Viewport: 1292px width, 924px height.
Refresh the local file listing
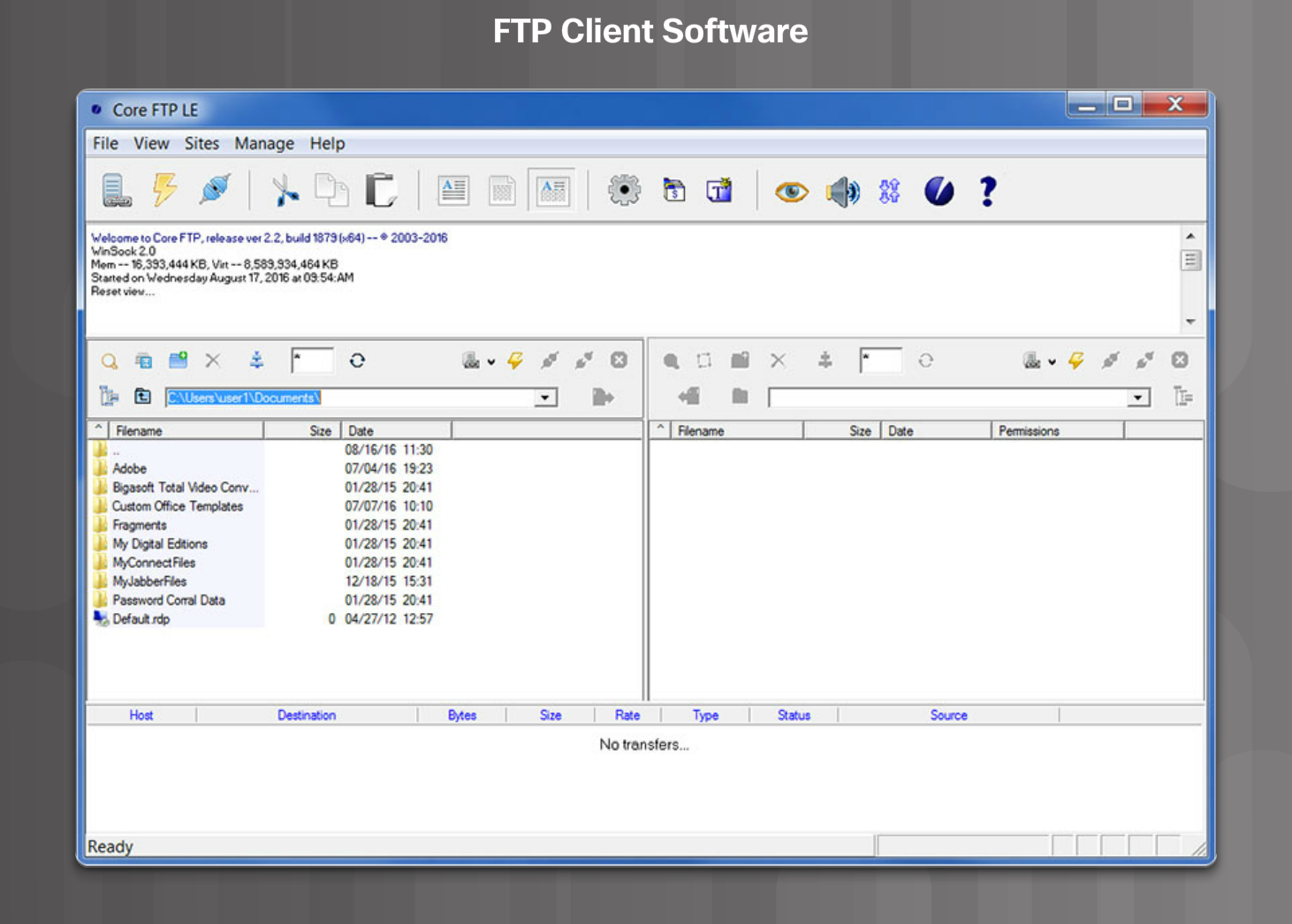(359, 360)
